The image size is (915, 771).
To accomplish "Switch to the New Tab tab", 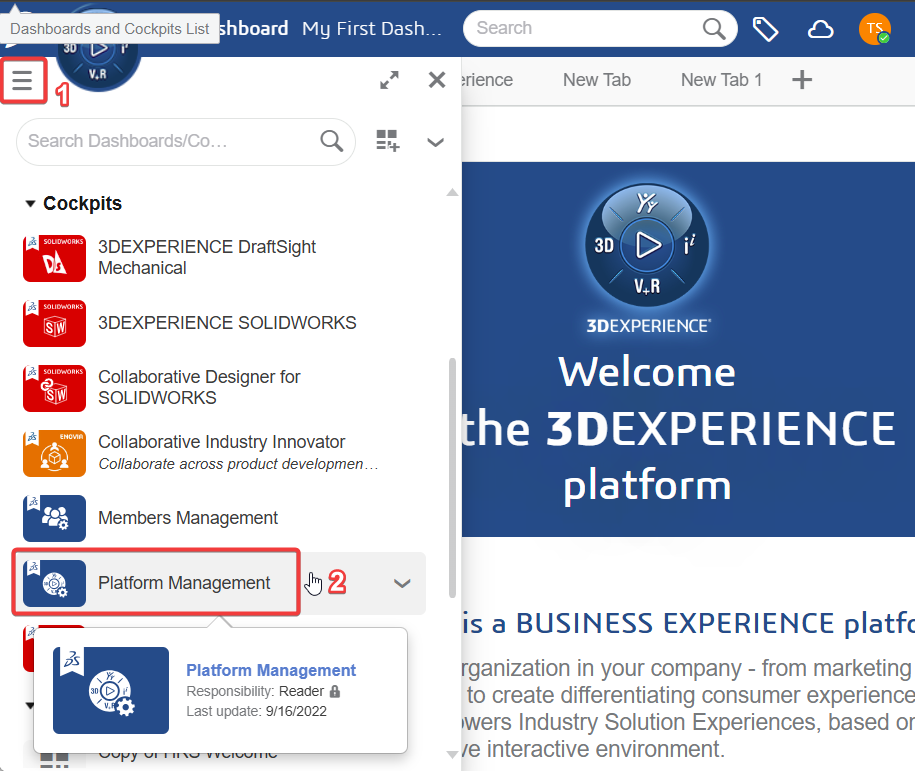I will click(x=597, y=80).
